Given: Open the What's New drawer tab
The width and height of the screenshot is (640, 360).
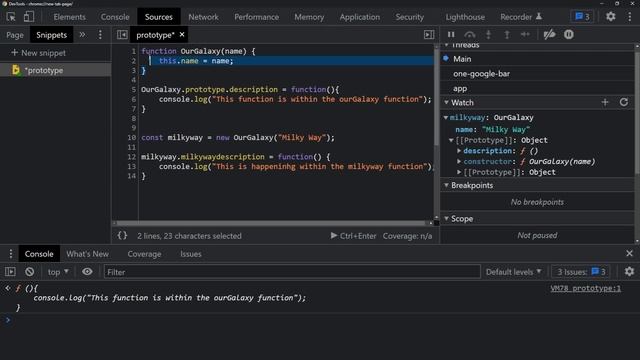Looking at the screenshot, I should pyautogui.click(x=87, y=254).
